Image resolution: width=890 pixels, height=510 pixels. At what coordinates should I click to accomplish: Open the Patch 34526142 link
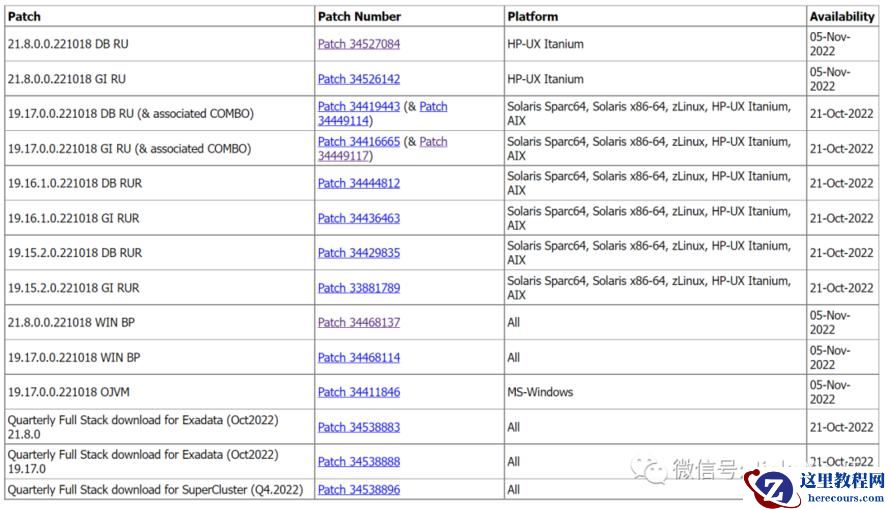[359, 79]
